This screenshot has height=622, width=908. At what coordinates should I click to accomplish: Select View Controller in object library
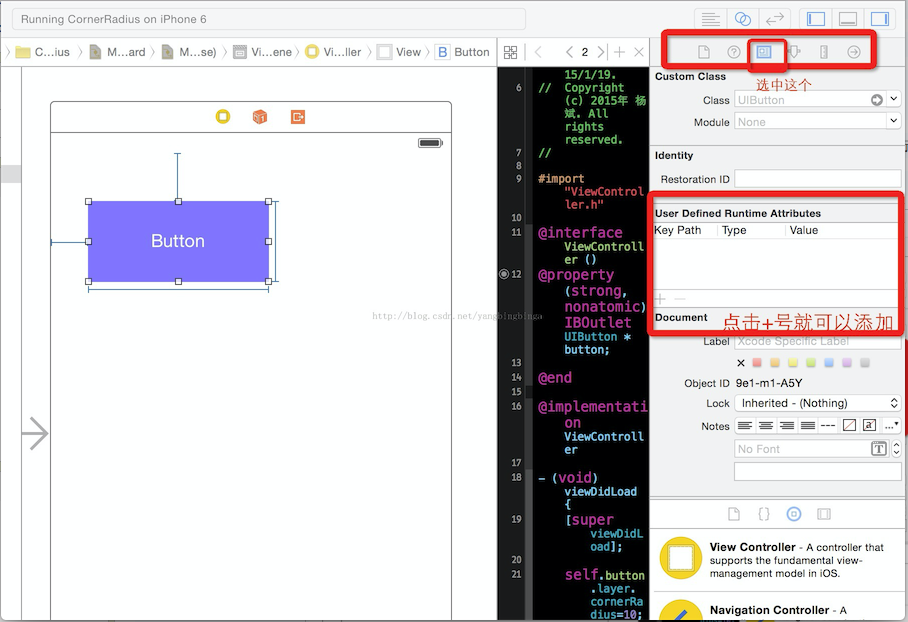(x=778, y=559)
